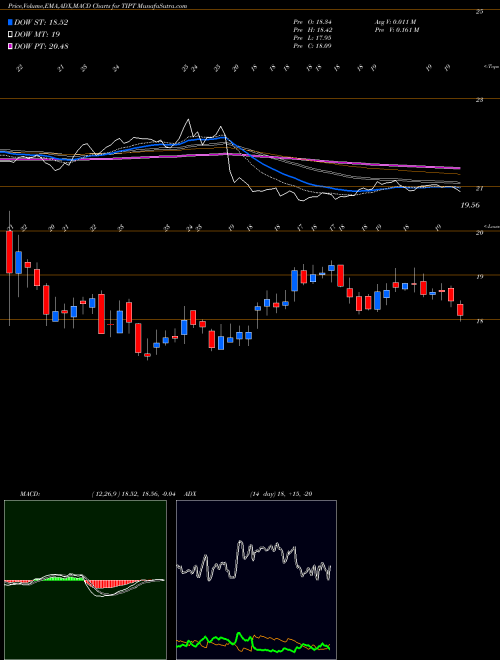
Task: Click the 'Pre C: 18.09' close value
Action: (x=313, y=46)
